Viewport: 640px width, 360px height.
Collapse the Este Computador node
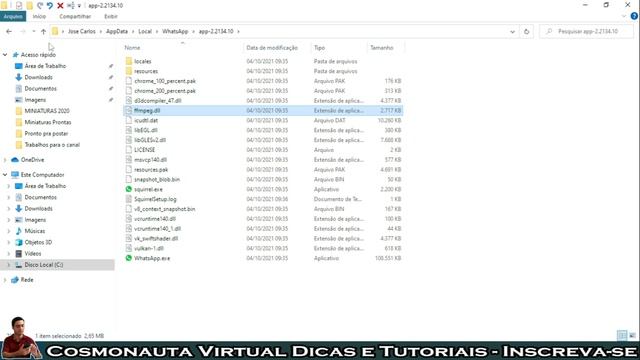(5, 175)
